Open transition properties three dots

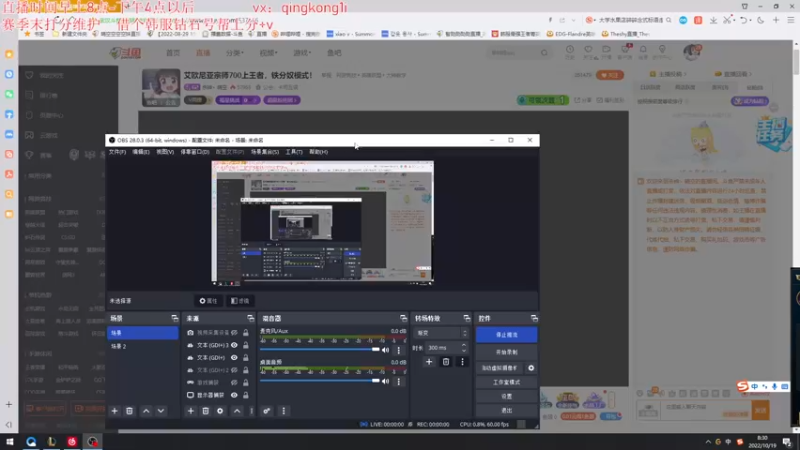click(462, 362)
